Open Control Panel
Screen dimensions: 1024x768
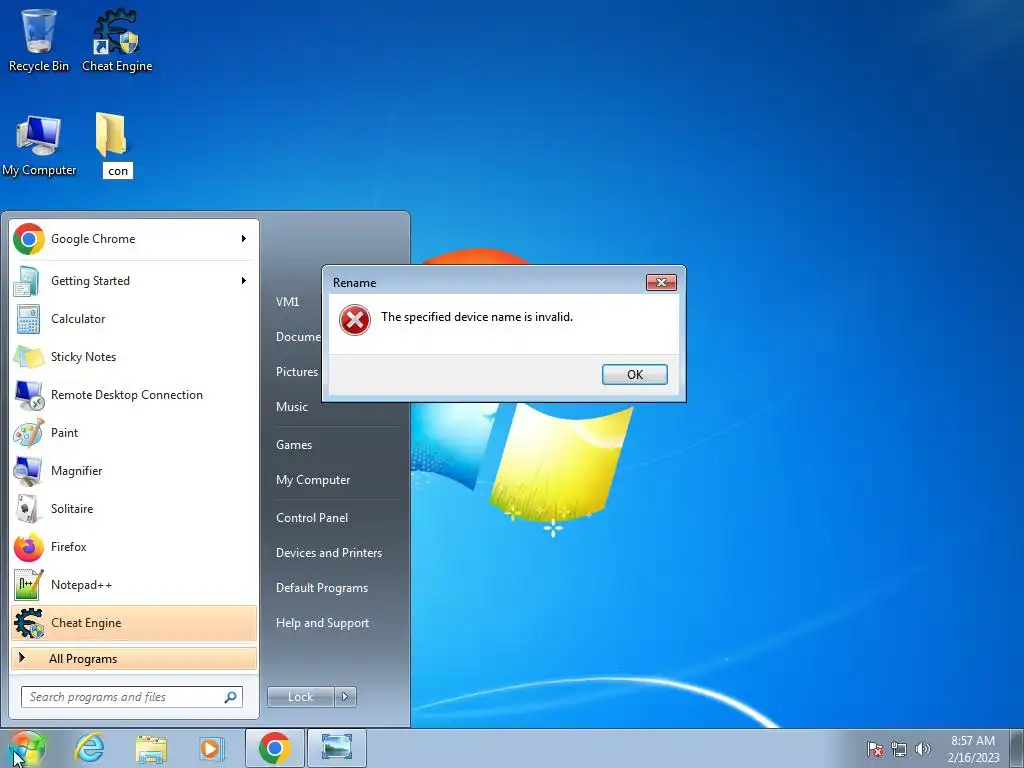pyautogui.click(x=312, y=518)
